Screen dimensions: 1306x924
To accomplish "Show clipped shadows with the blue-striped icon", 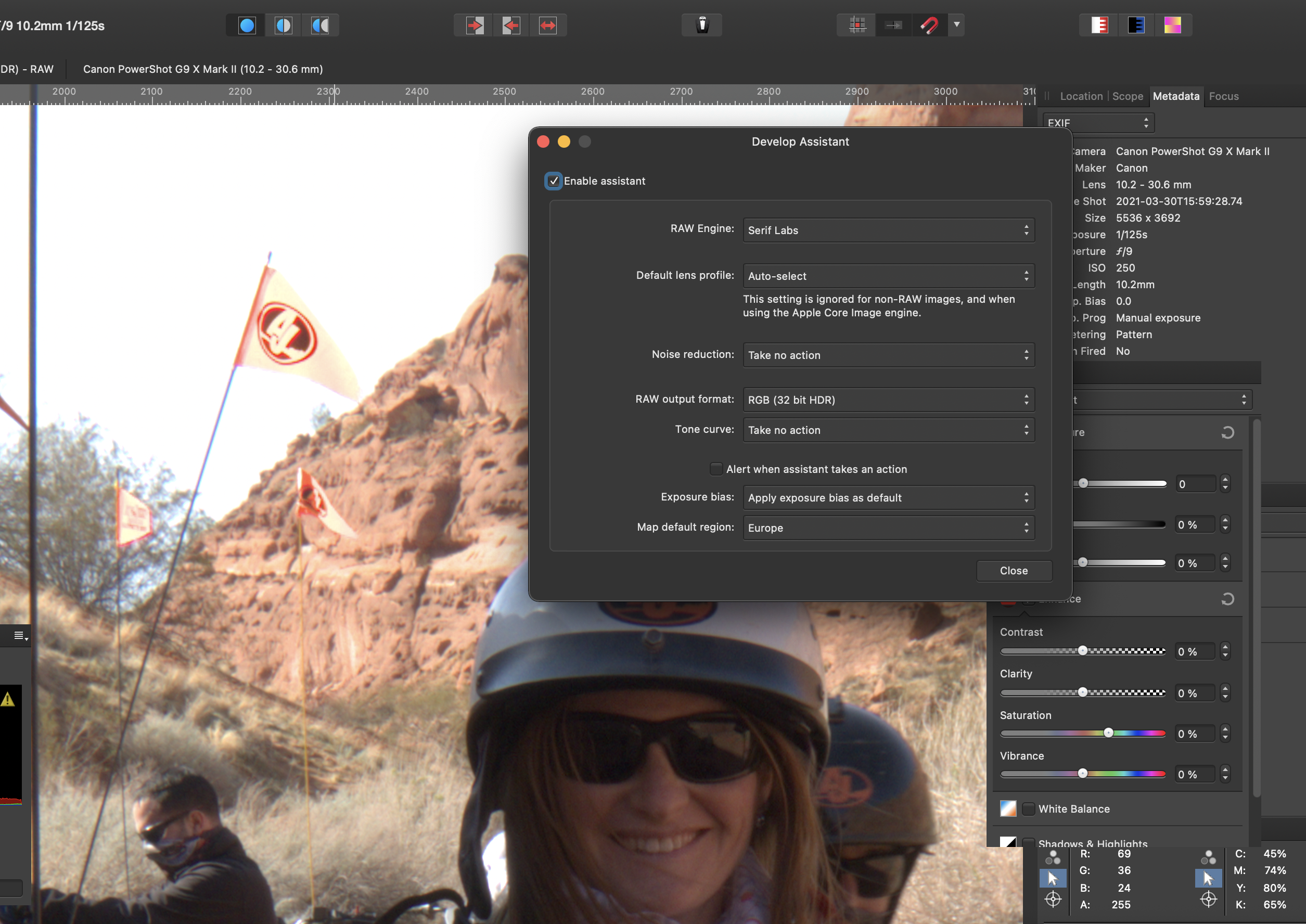I will (x=1136, y=25).
